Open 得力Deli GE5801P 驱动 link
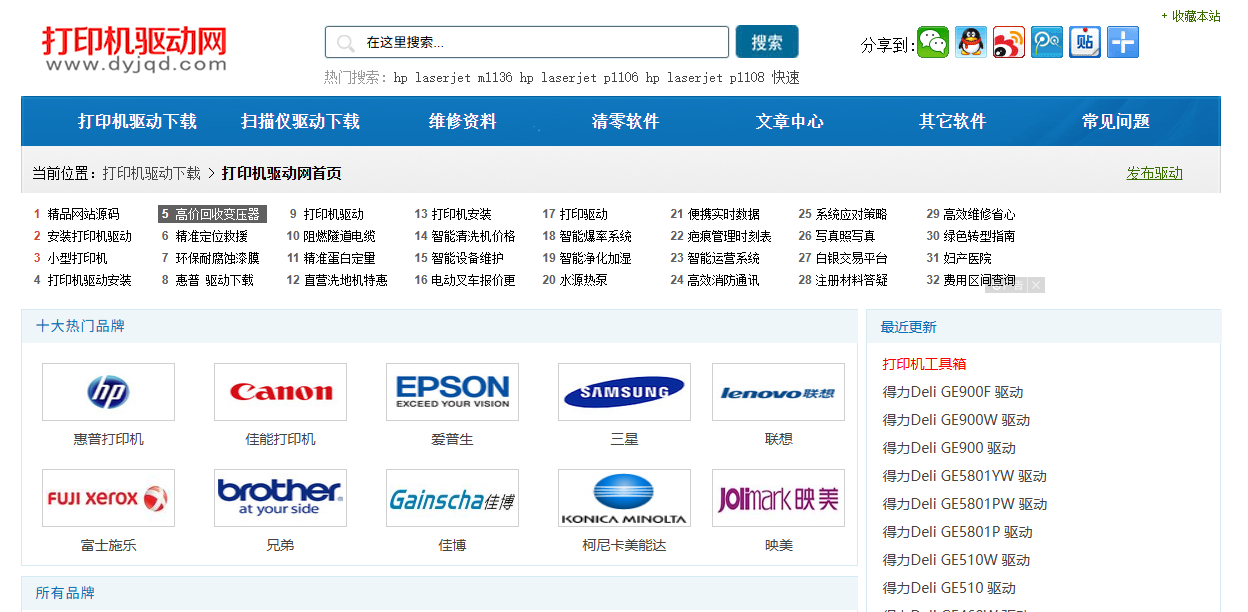The width and height of the screenshot is (1248, 612). pos(957,532)
